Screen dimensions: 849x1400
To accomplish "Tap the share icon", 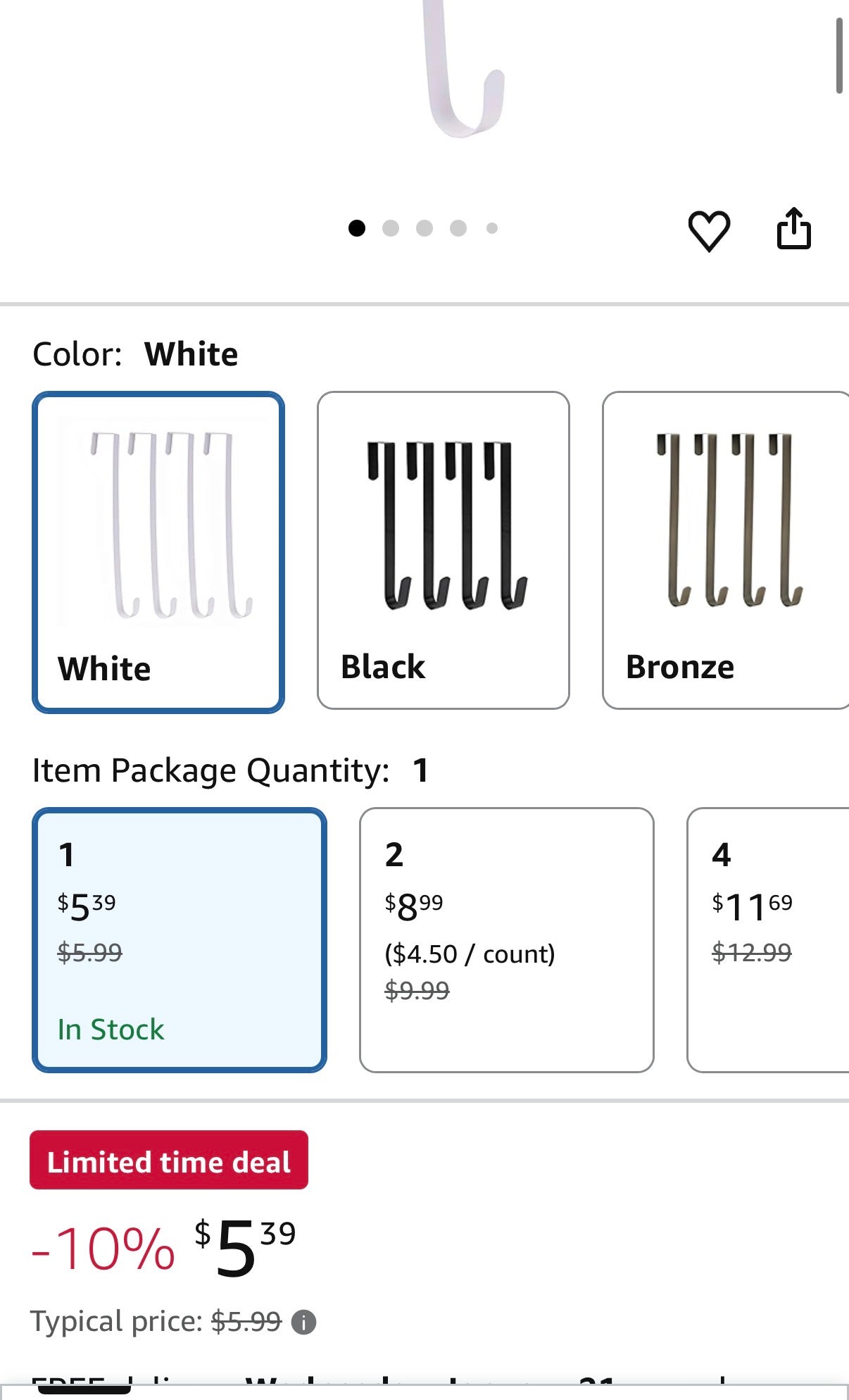I will [793, 229].
